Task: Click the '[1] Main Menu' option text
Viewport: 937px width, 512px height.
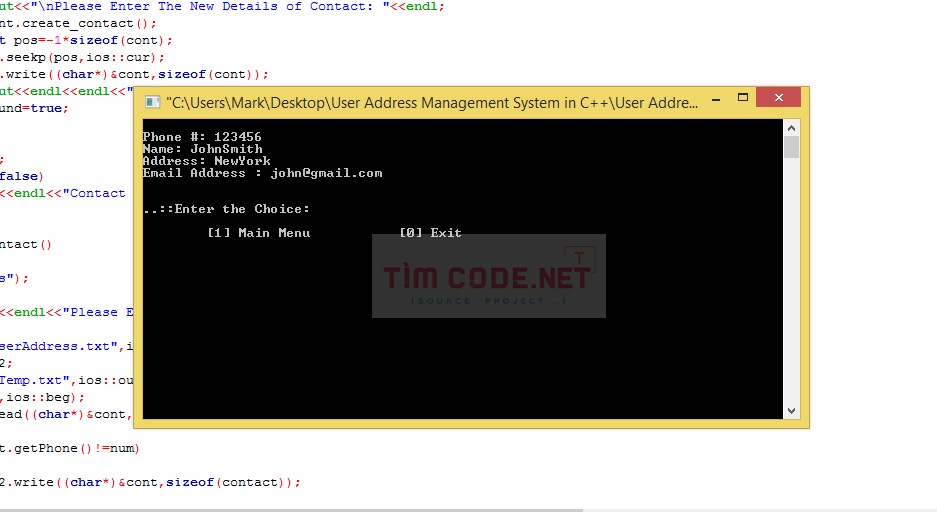Action: [x=259, y=233]
